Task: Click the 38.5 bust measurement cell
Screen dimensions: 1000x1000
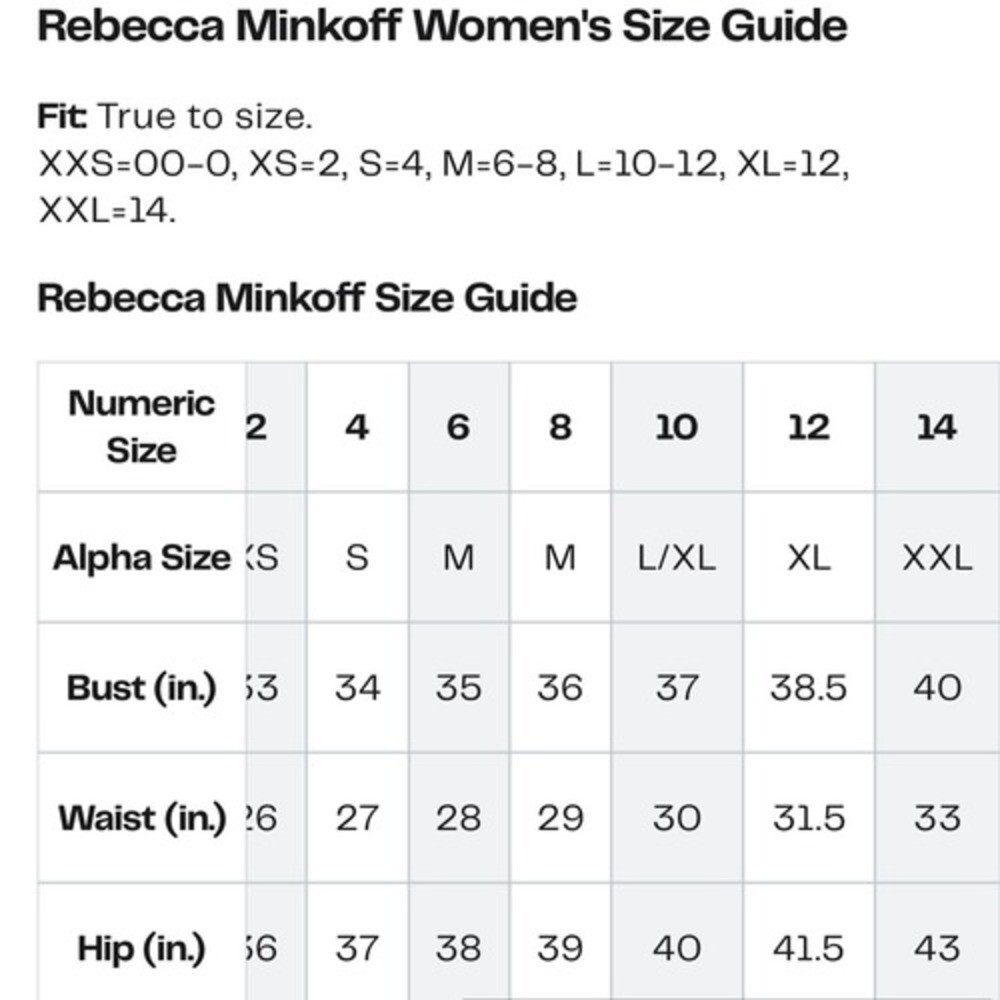Action: [x=809, y=688]
